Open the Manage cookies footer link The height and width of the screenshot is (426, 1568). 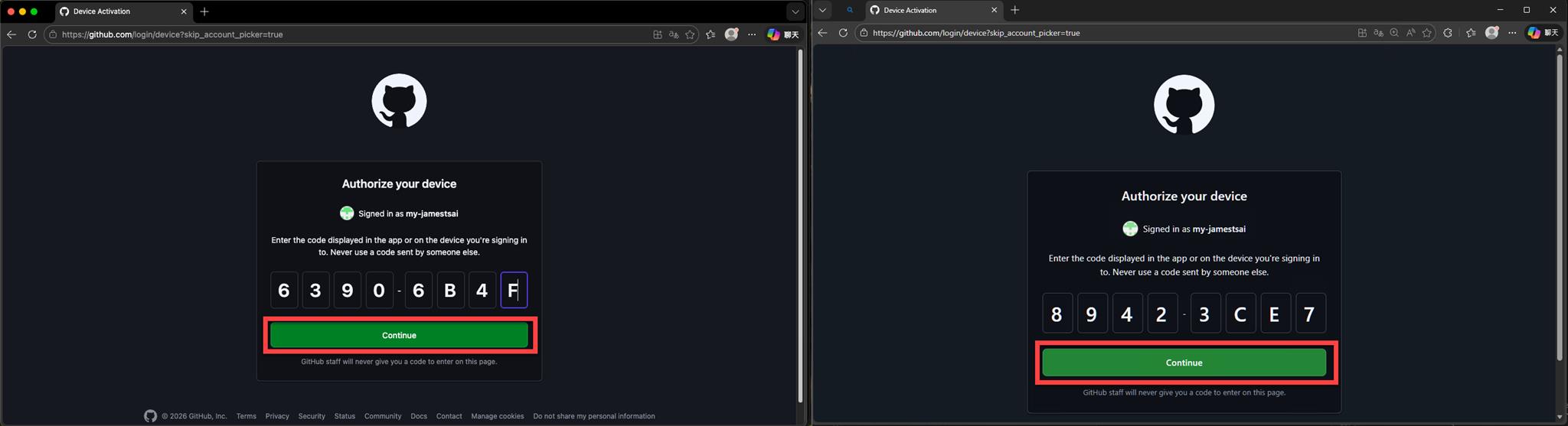(497, 416)
